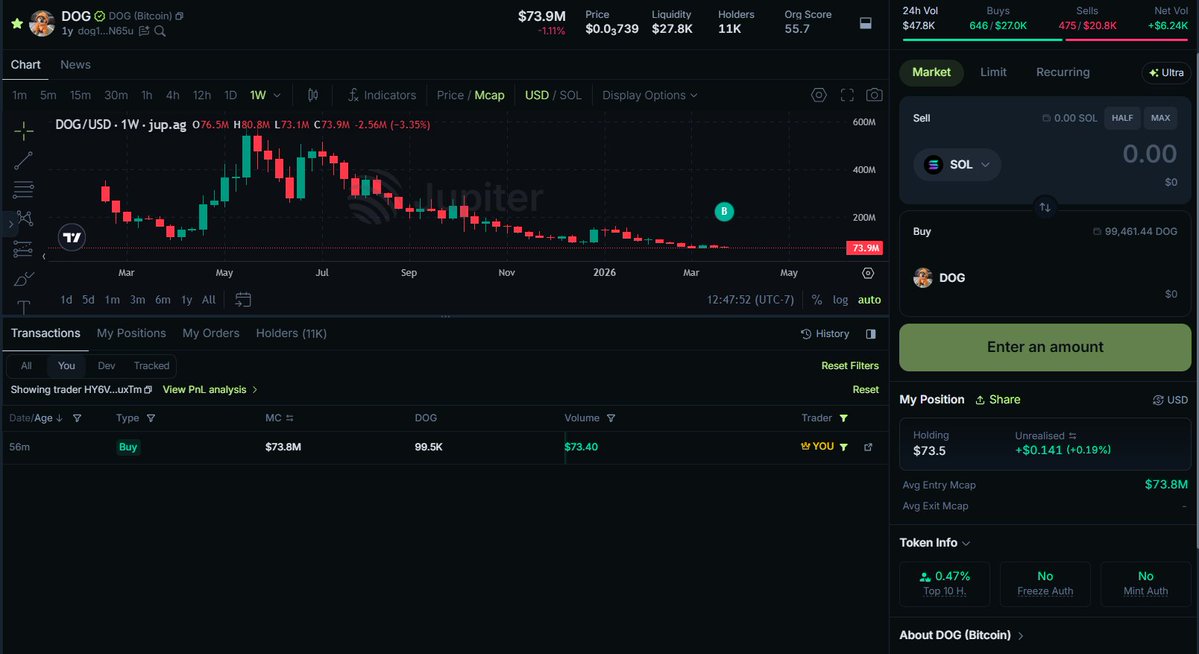
Task: Select the brush drawing tool
Action: coord(24,278)
